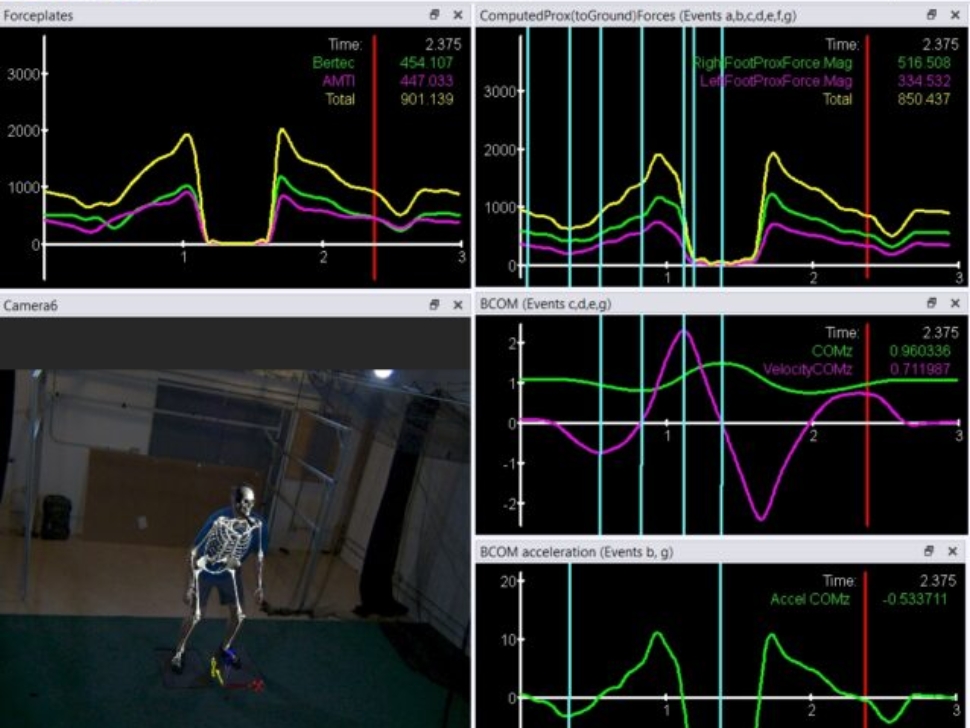
Task: Float the Camera6 view panel
Action: coord(435,305)
